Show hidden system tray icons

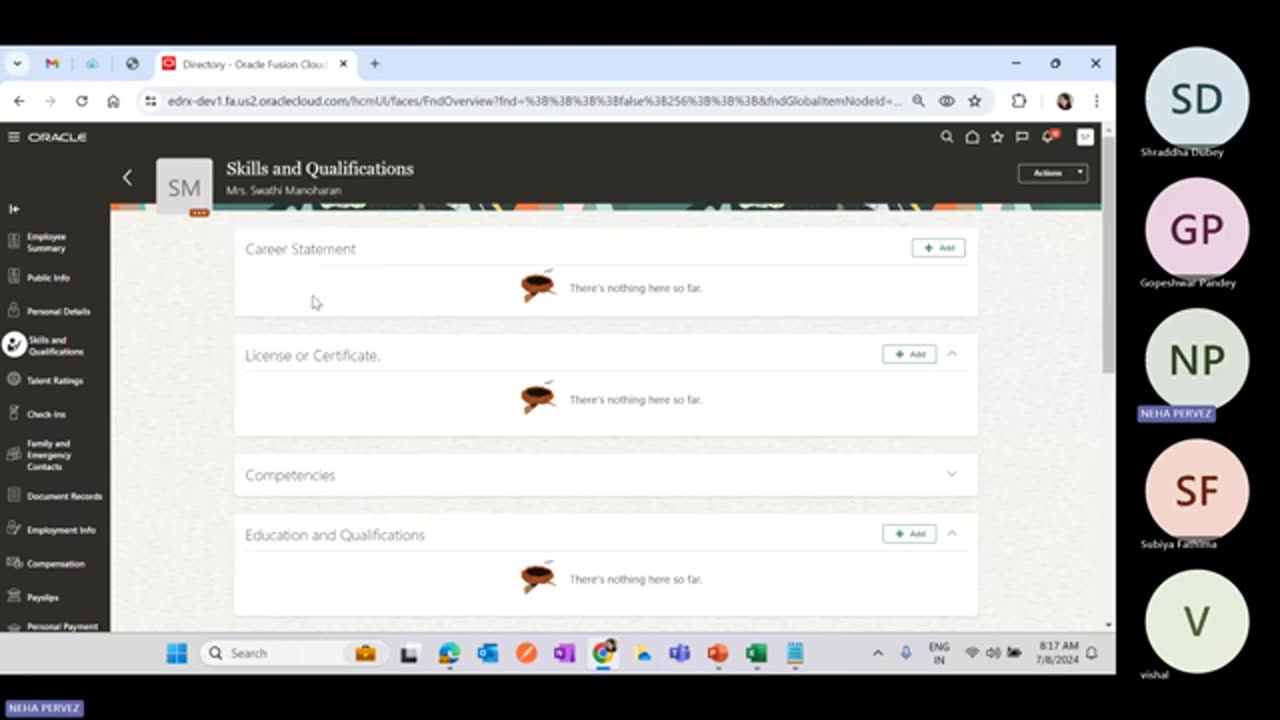coord(878,653)
